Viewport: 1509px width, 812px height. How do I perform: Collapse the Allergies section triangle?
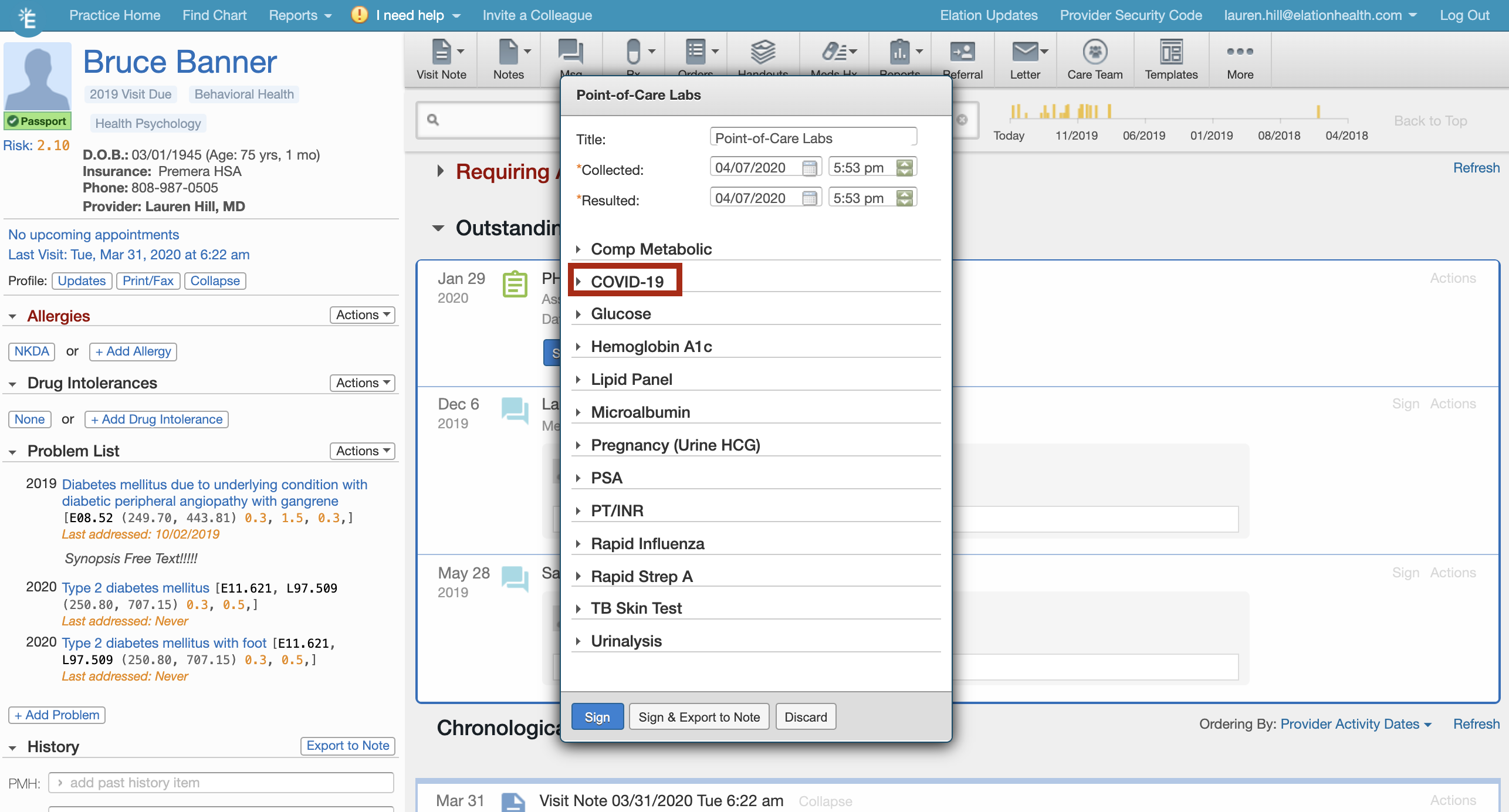click(x=12, y=317)
